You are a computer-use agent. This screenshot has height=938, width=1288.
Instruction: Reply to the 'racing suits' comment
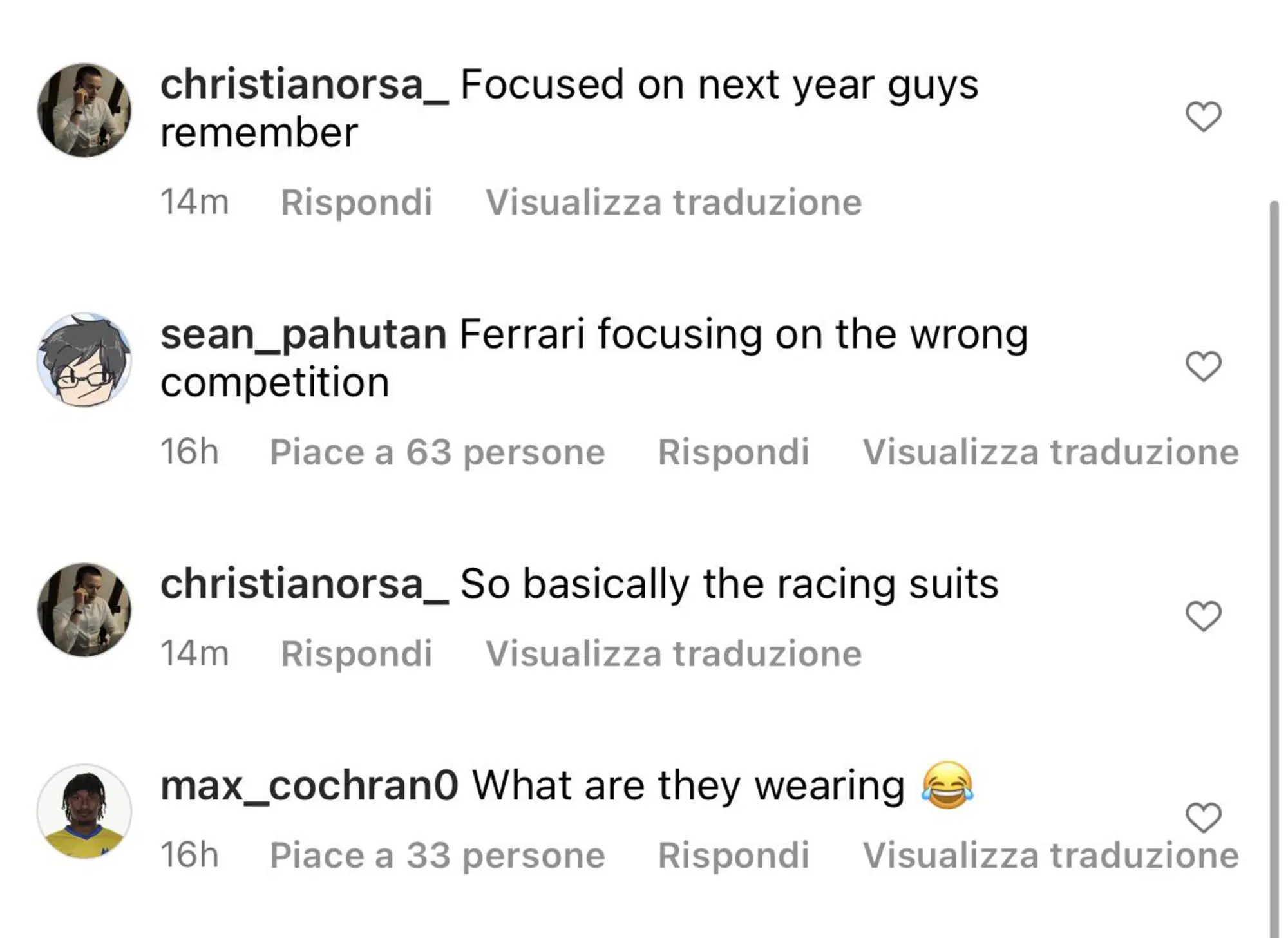click(357, 653)
